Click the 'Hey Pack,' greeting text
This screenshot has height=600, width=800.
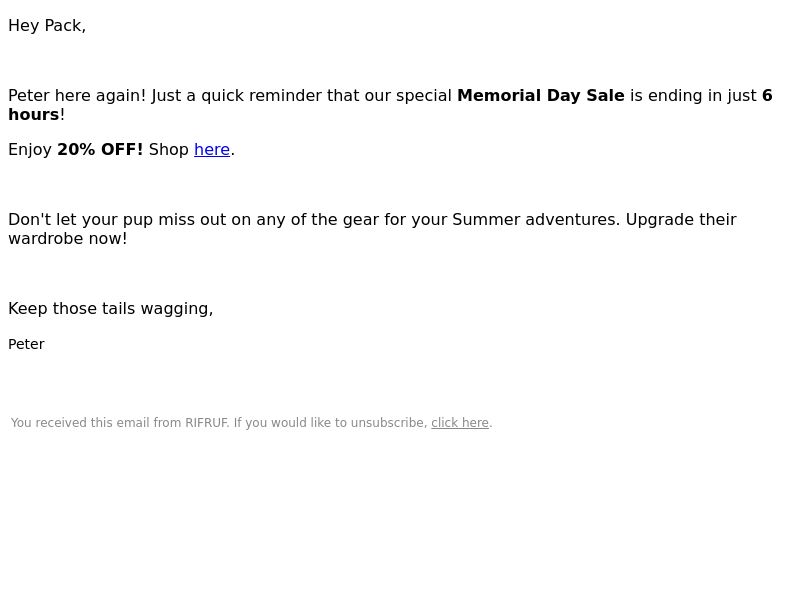pos(47,26)
